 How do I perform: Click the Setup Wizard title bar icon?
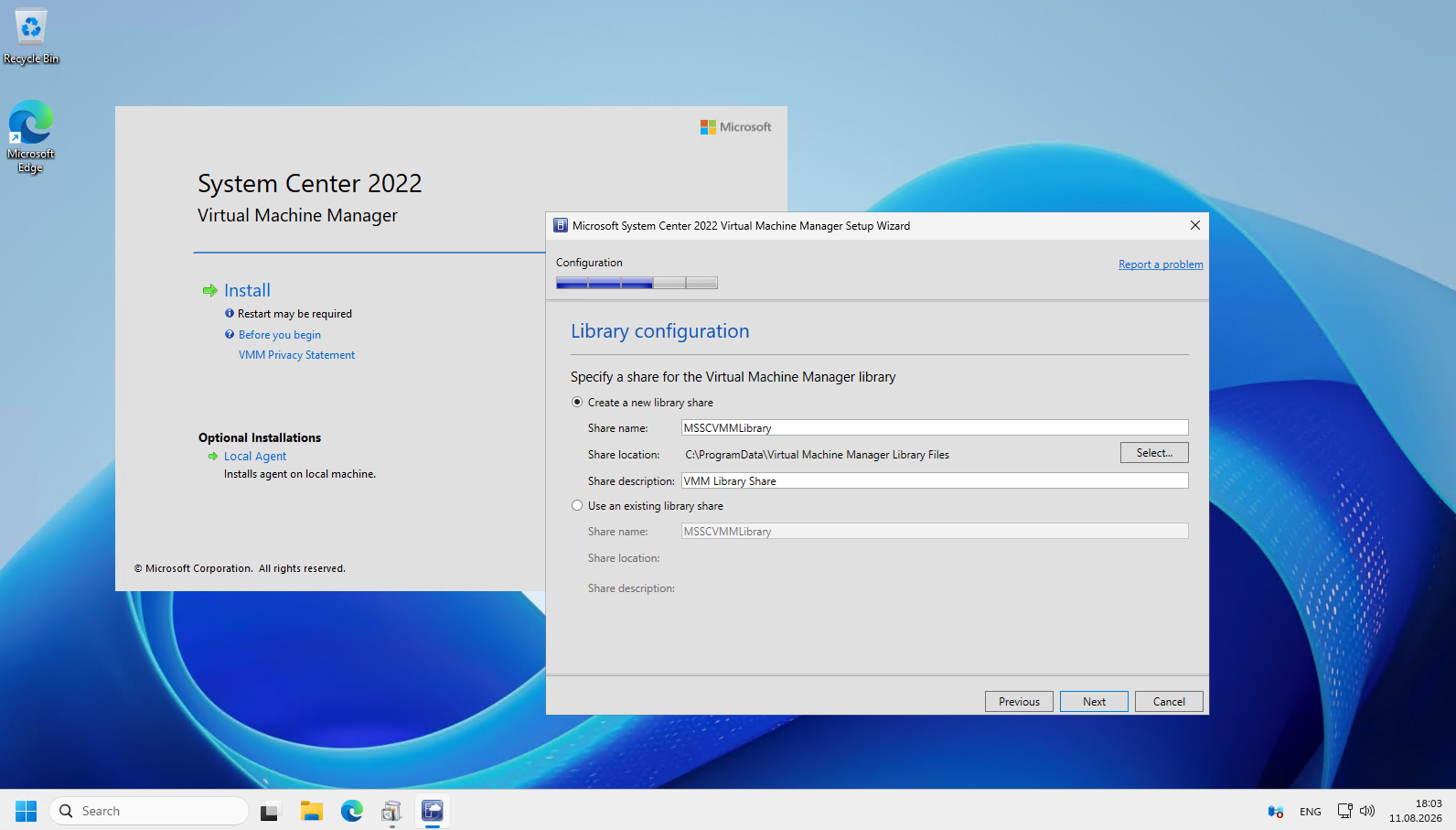(561, 225)
